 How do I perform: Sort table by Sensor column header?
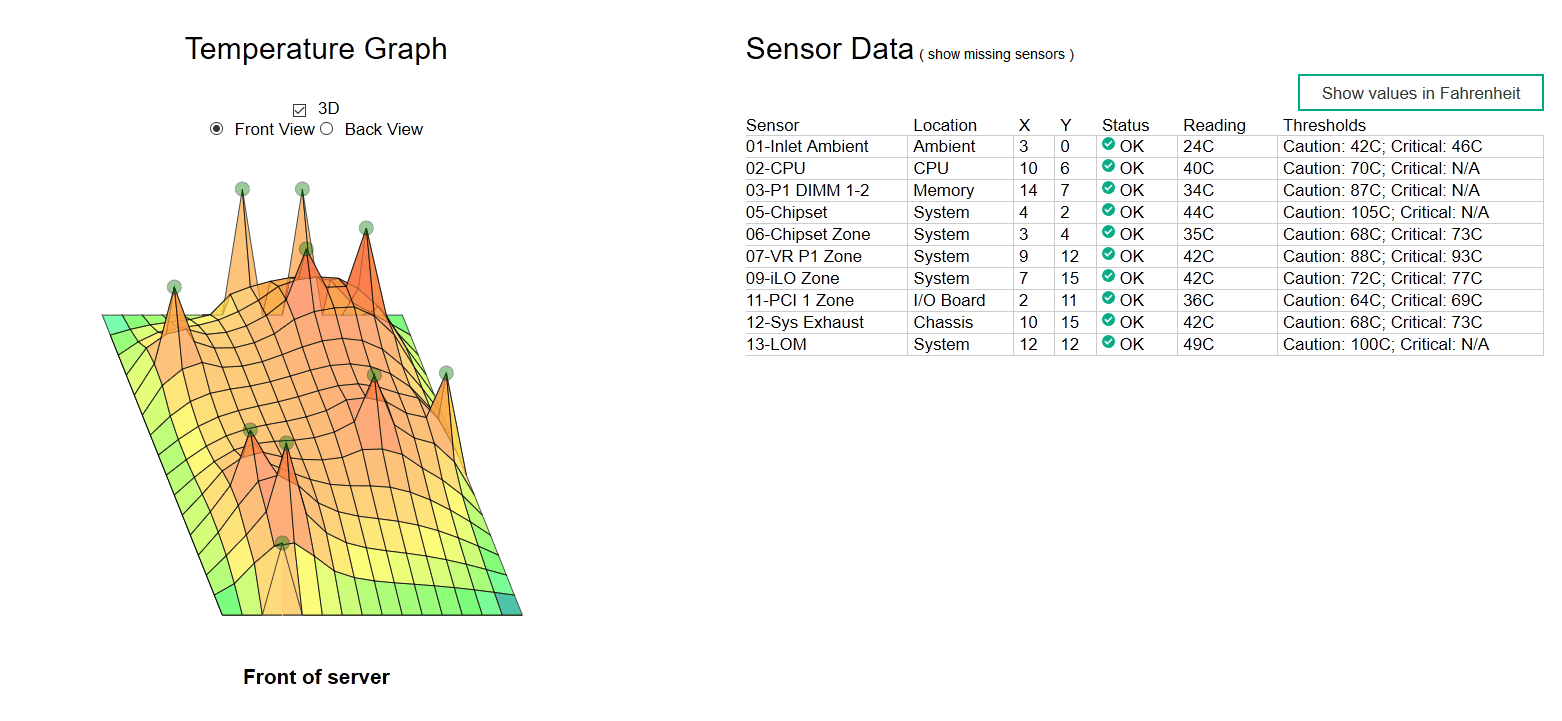(x=772, y=125)
